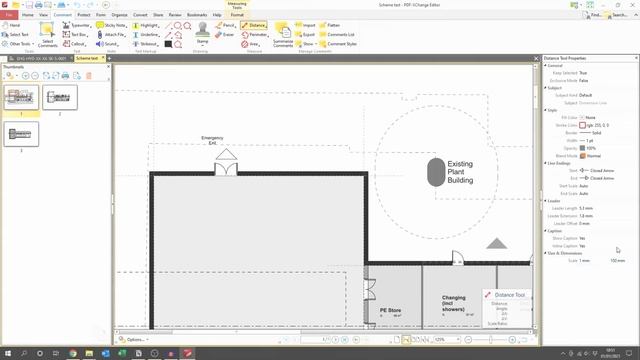The width and height of the screenshot is (640, 360).
Task: Select page 2 thumbnail
Action: [60, 97]
